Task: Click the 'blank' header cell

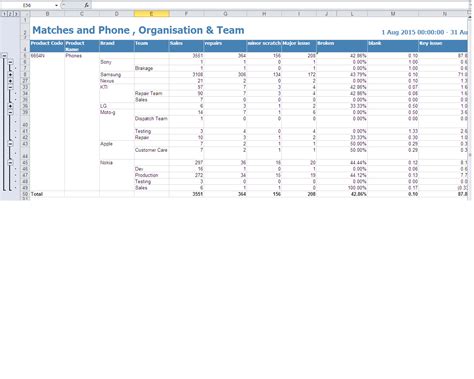Action: (393, 46)
